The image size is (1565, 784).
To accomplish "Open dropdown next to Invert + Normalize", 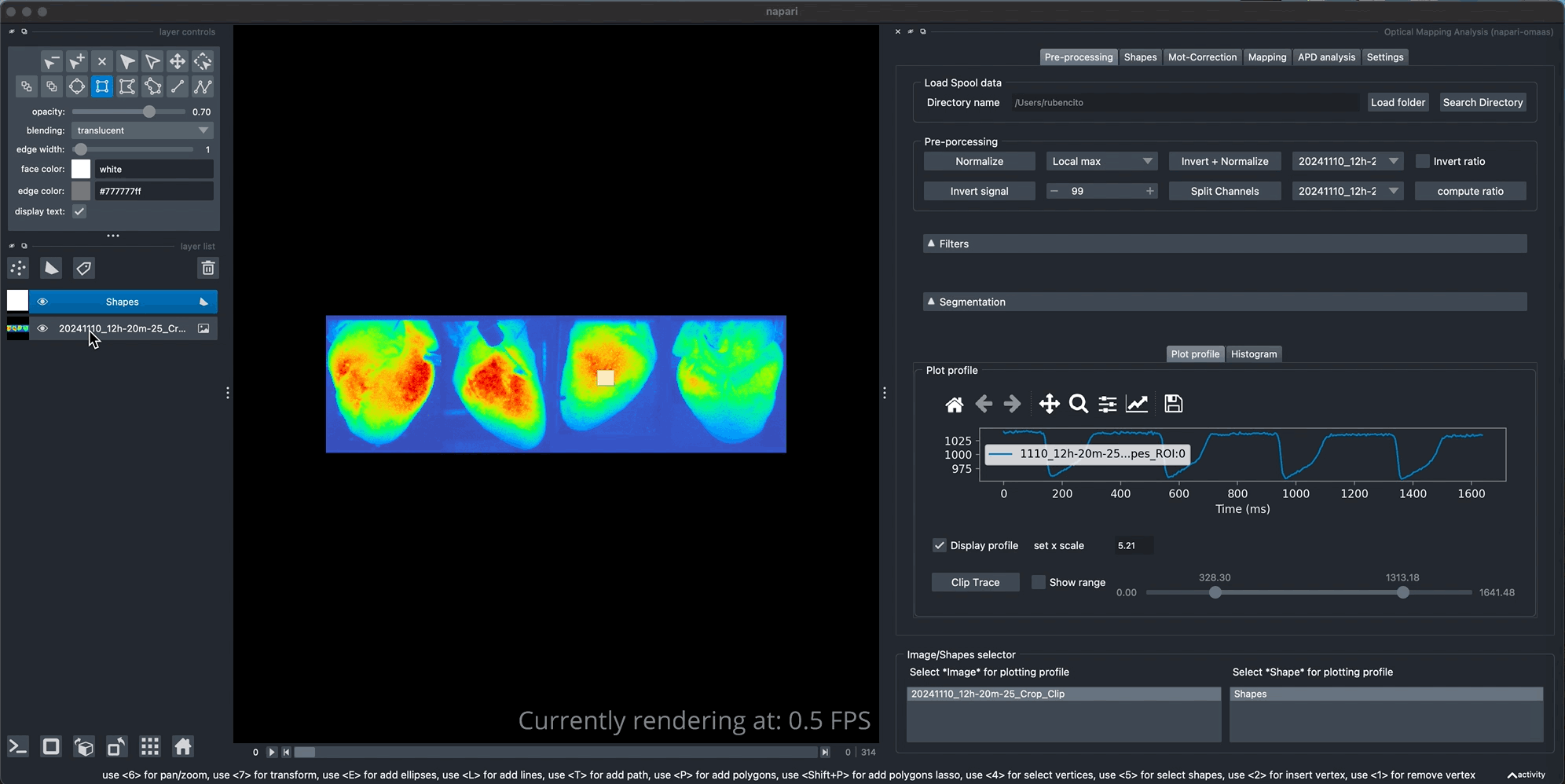I will click(1348, 161).
